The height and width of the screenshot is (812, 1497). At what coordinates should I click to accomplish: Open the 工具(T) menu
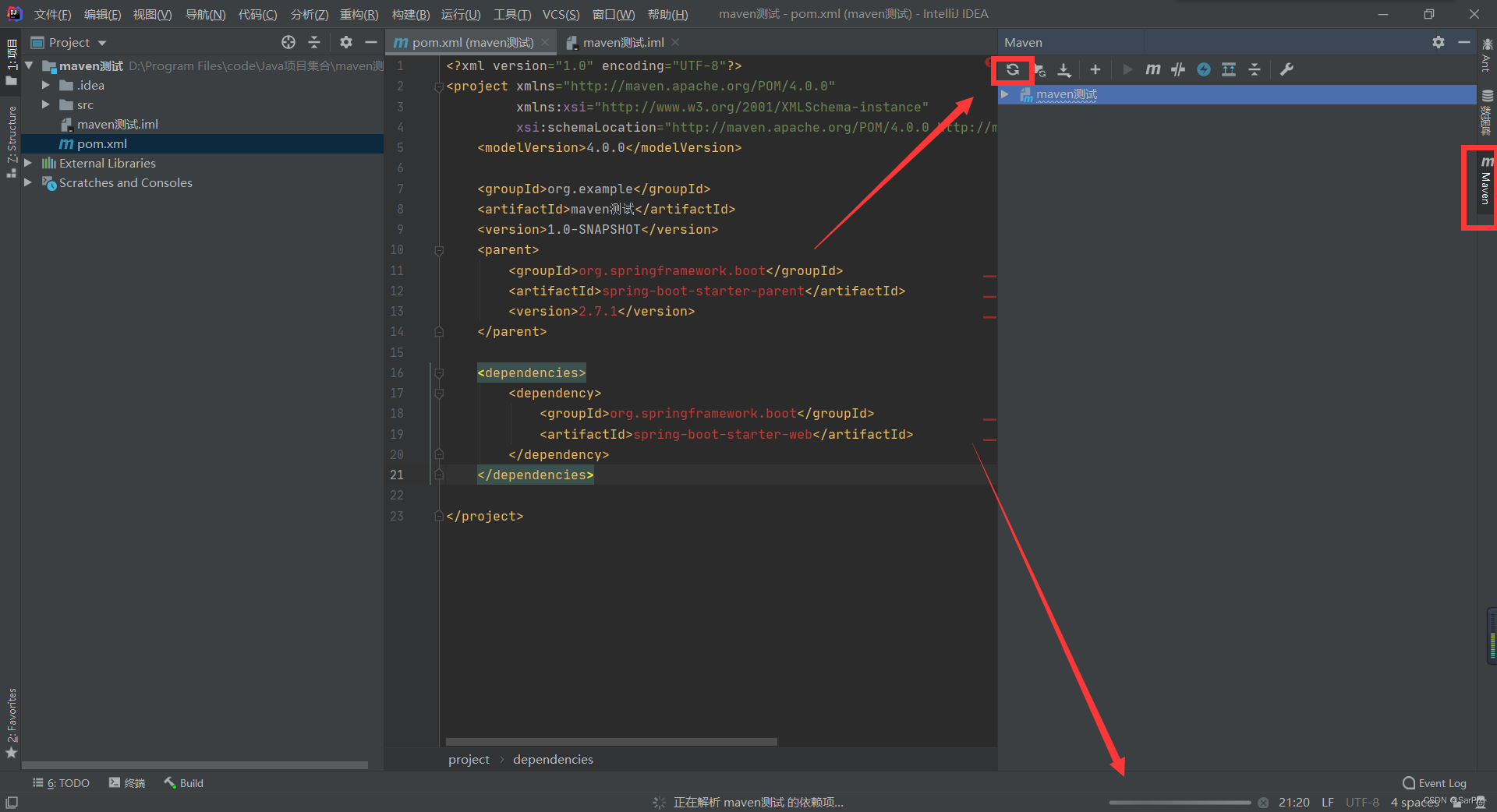click(x=511, y=14)
